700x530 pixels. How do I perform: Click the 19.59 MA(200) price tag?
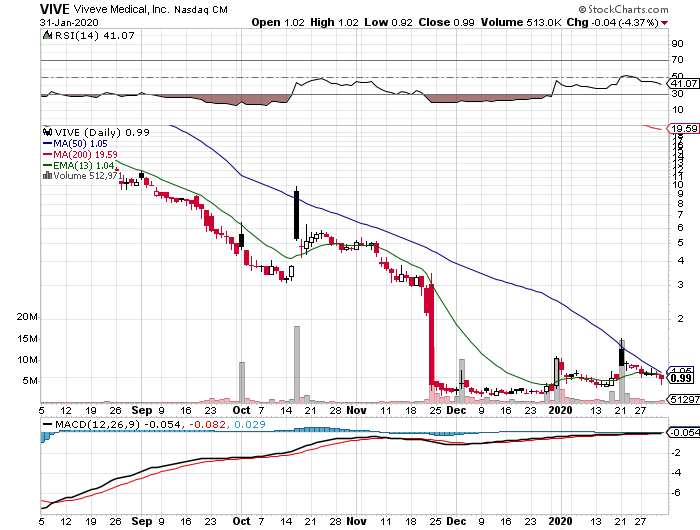click(x=682, y=129)
